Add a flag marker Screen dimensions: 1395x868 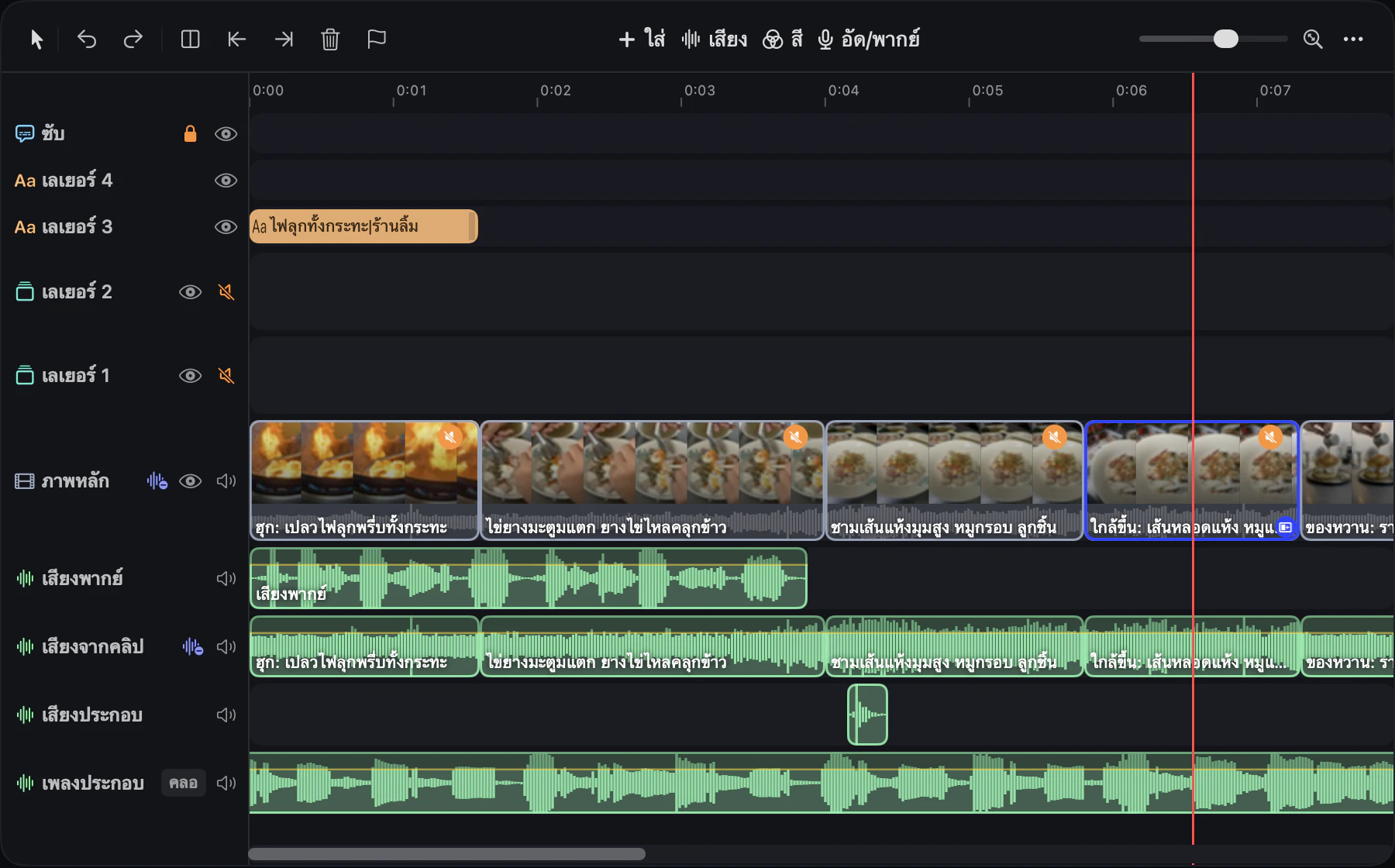(377, 39)
